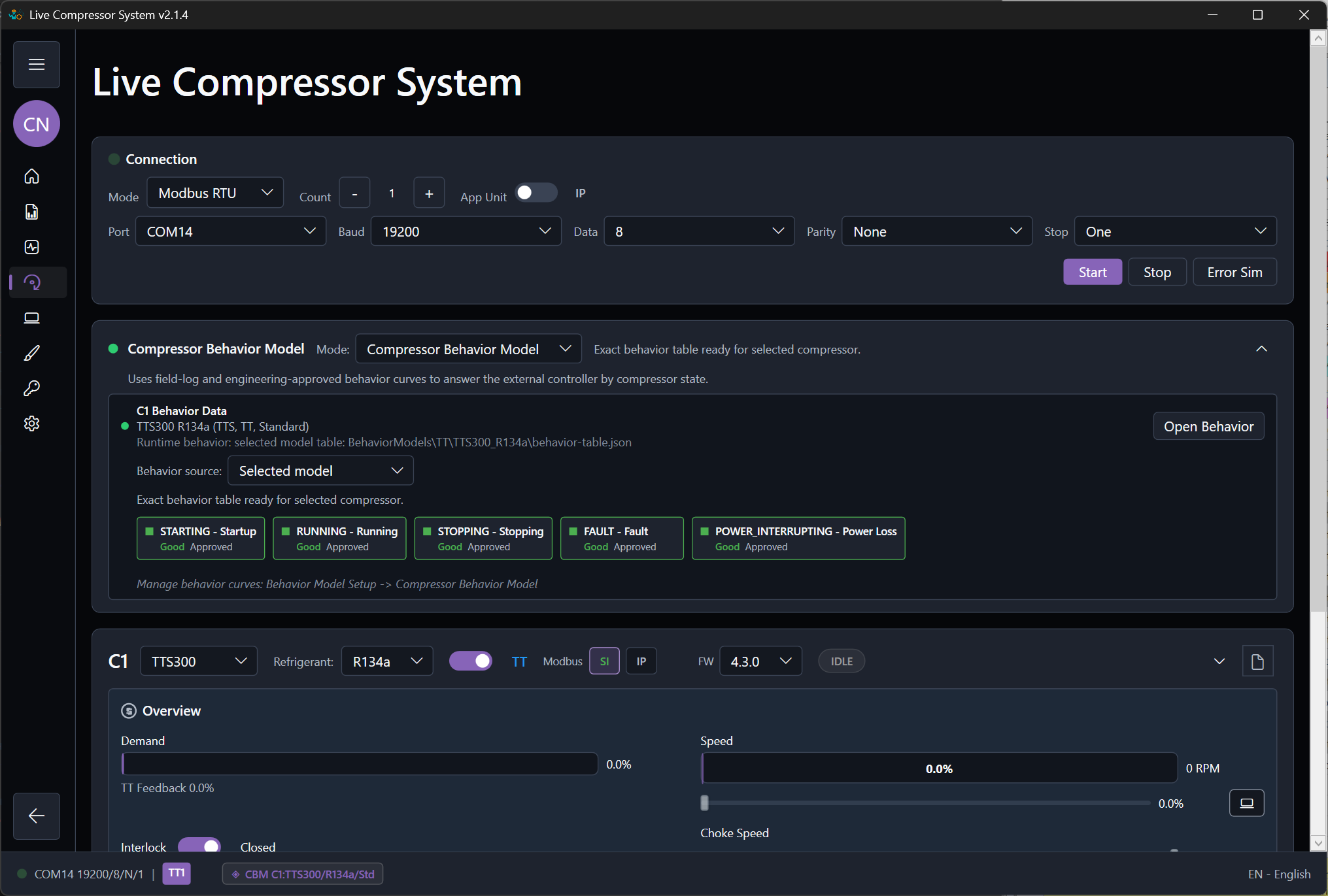Screen dimensions: 1328x896
Task: Click the CBM C1:TTS300/R134a/Std status chip
Action: coord(303,874)
